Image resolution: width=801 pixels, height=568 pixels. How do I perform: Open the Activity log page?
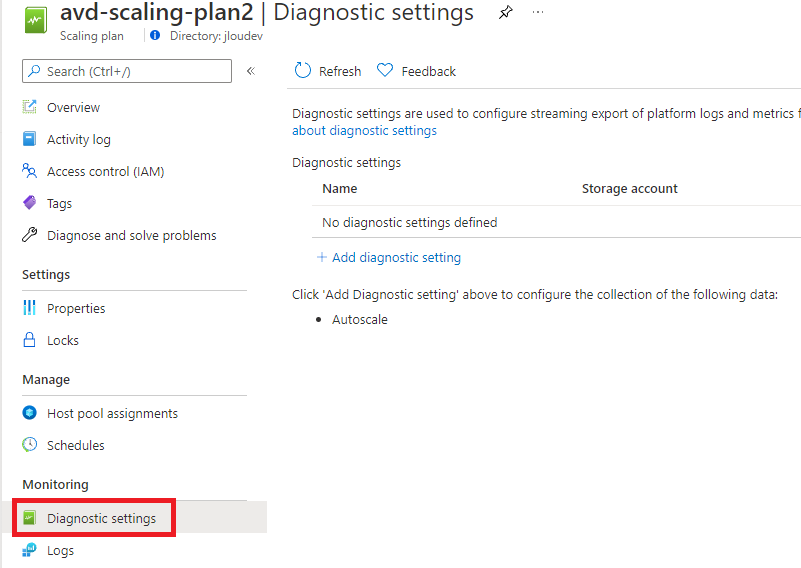[x=79, y=139]
